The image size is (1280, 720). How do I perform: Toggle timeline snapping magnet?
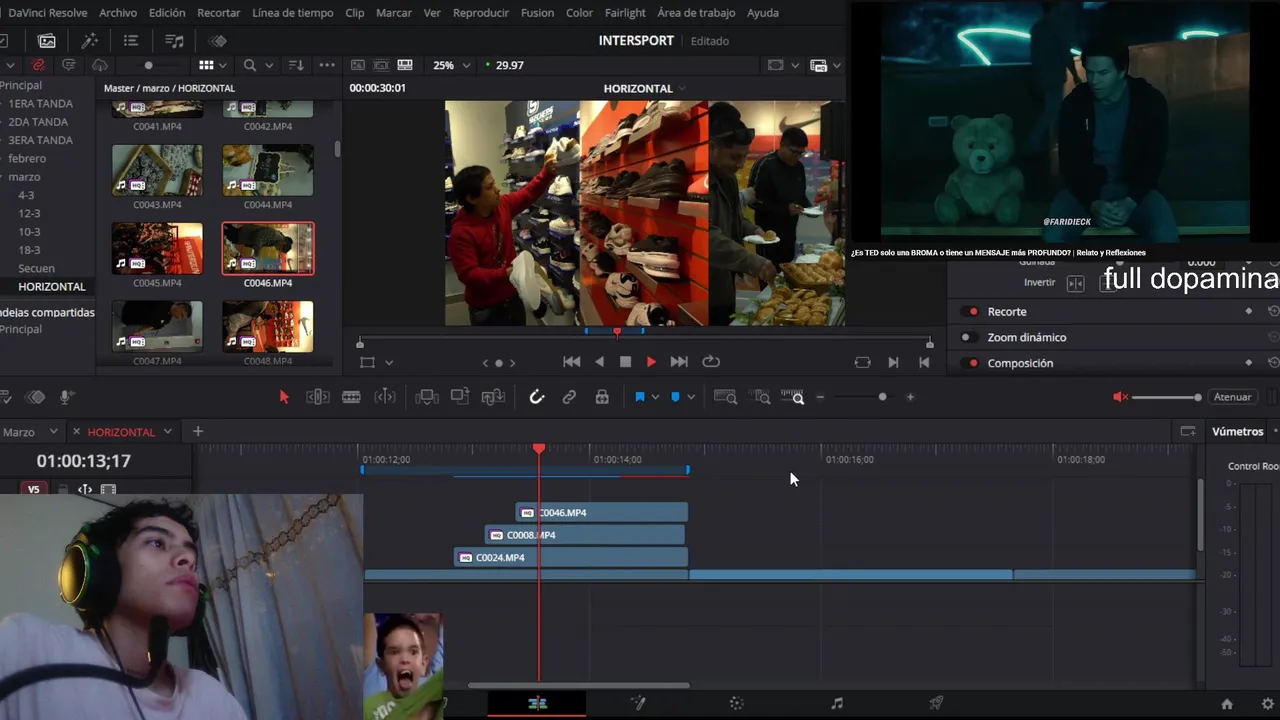point(537,397)
